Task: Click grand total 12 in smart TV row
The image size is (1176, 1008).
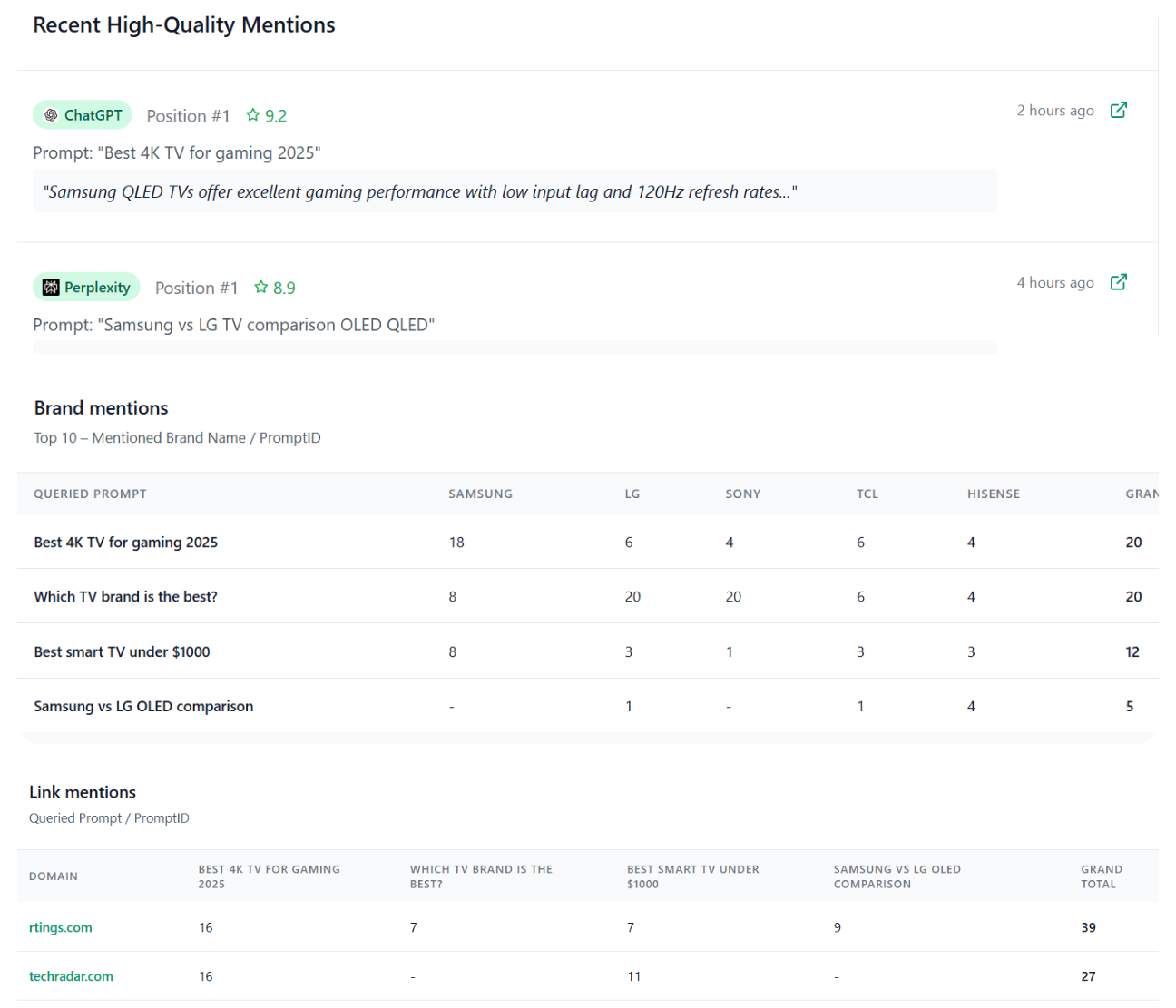Action: (1132, 651)
